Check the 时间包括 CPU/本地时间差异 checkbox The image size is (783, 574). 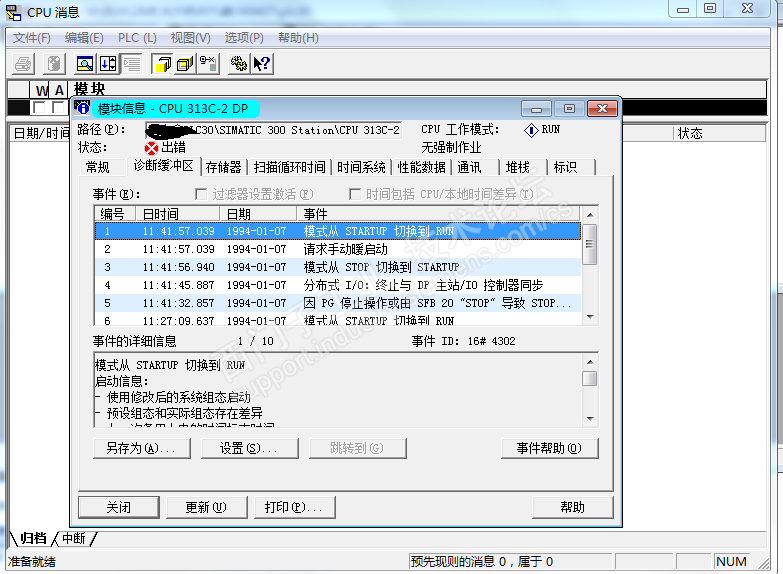pos(355,194)
